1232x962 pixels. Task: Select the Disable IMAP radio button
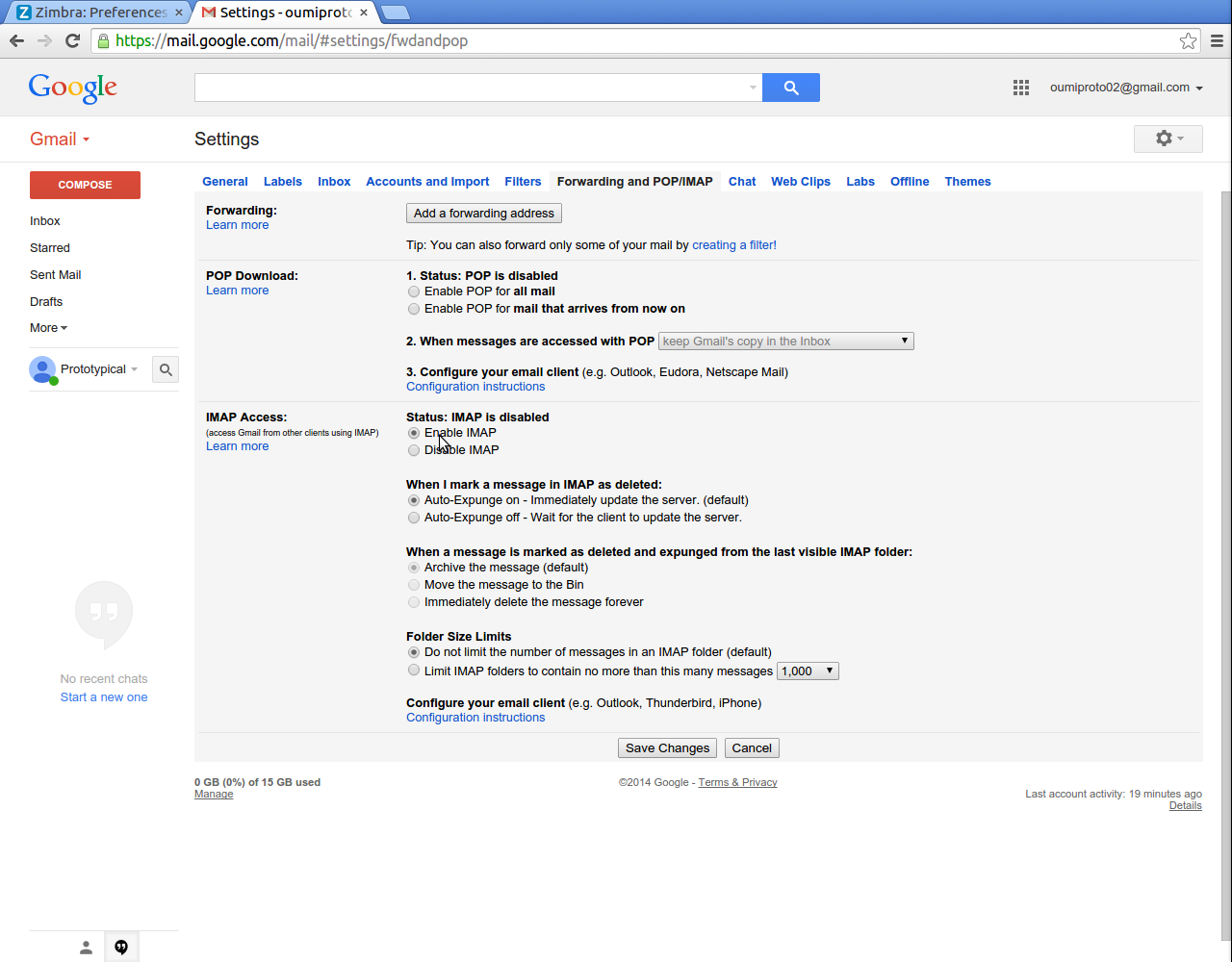coord(414,450)
